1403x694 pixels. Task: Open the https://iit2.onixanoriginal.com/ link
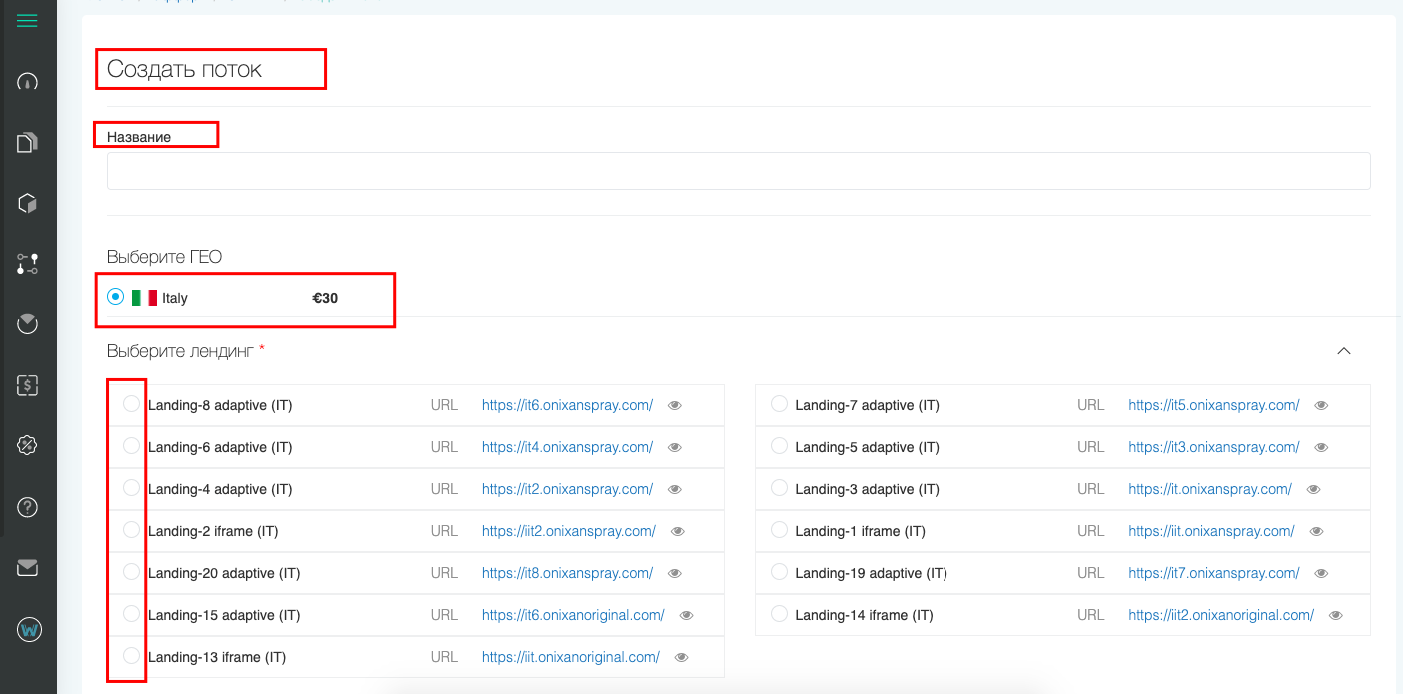click(x=1221, y=615)
